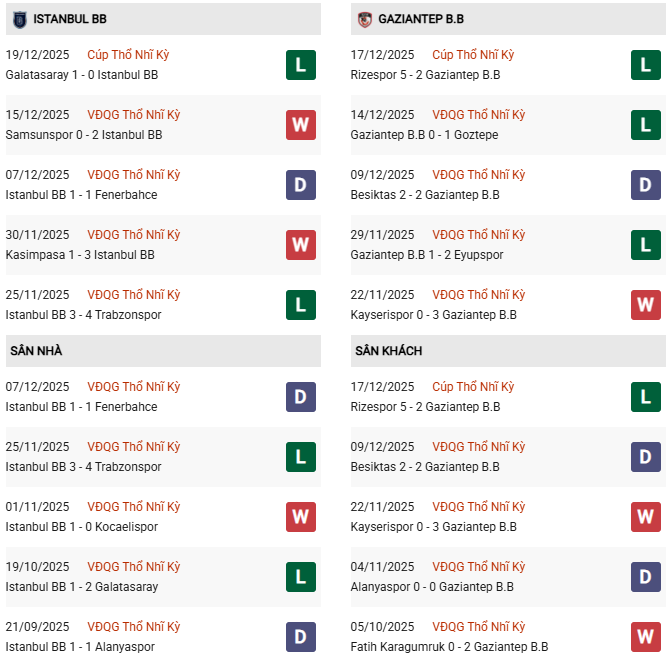This screenshot has width=666, height=661.
Task: Click D badge for Istanbul BB 1 - 1 Alanyaspor
Action: coord(300,637)
